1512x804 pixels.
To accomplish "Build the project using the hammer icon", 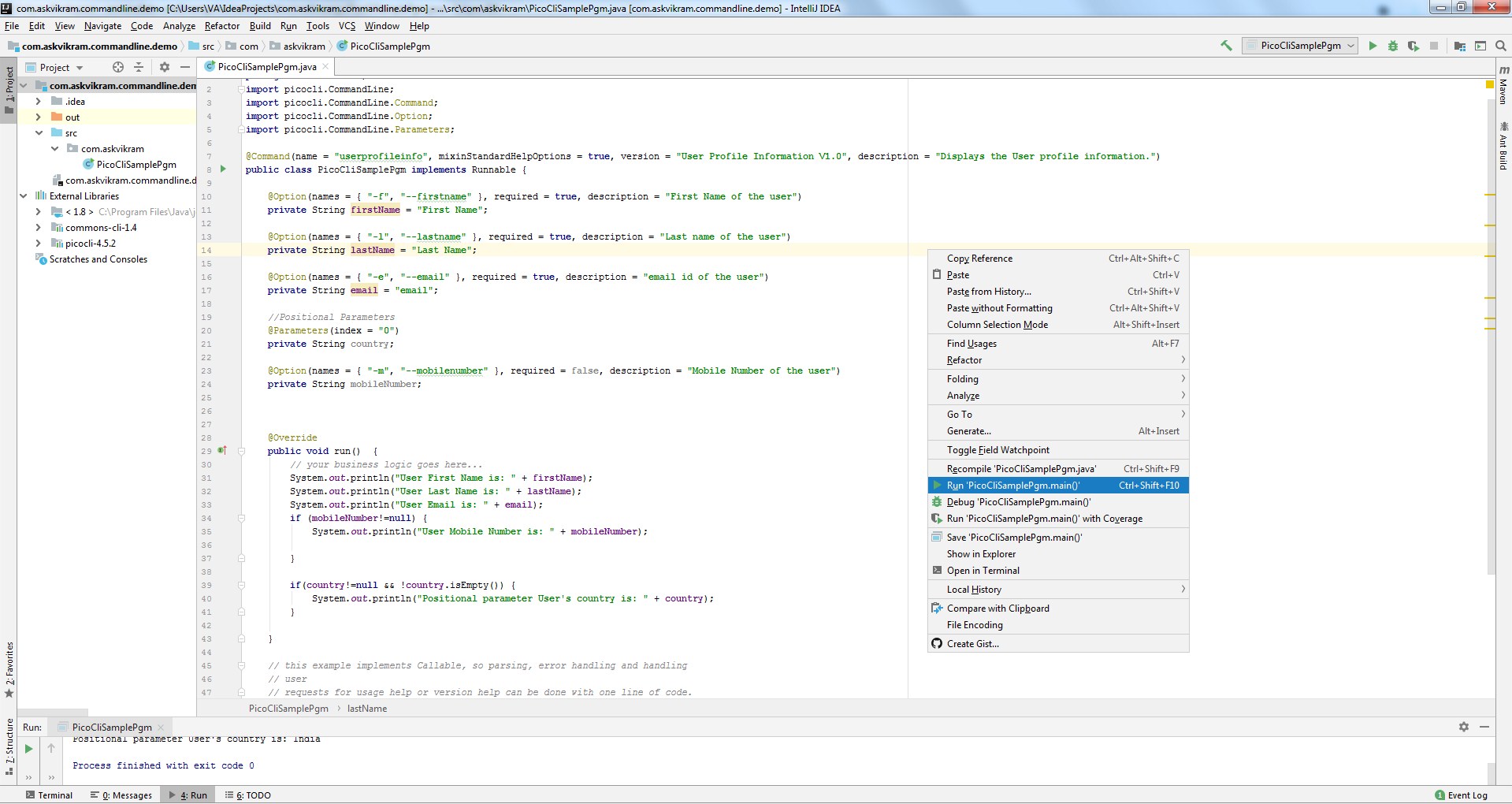I will tap(1225, 46).
